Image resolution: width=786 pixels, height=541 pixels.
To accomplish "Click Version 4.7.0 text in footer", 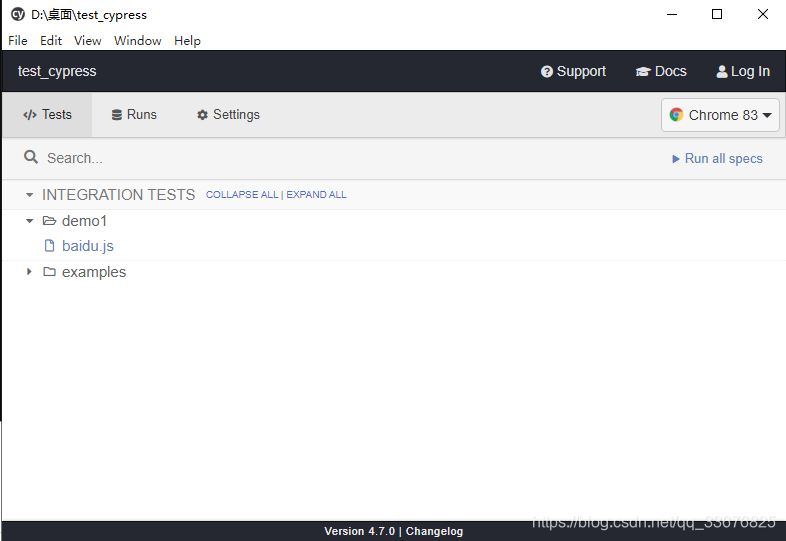I will [359, 531].
